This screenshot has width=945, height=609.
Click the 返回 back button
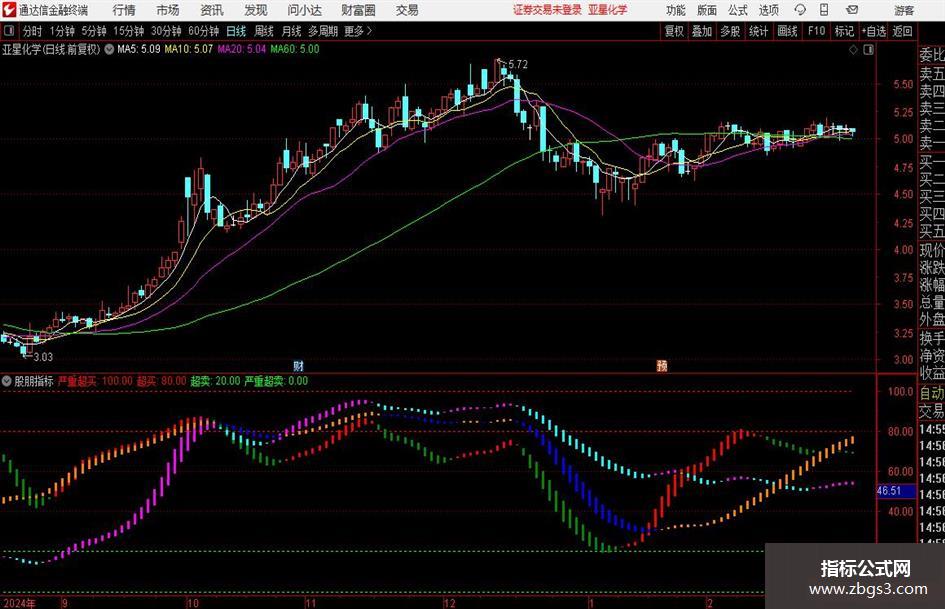pyautogui.click(x=902, y=31)
